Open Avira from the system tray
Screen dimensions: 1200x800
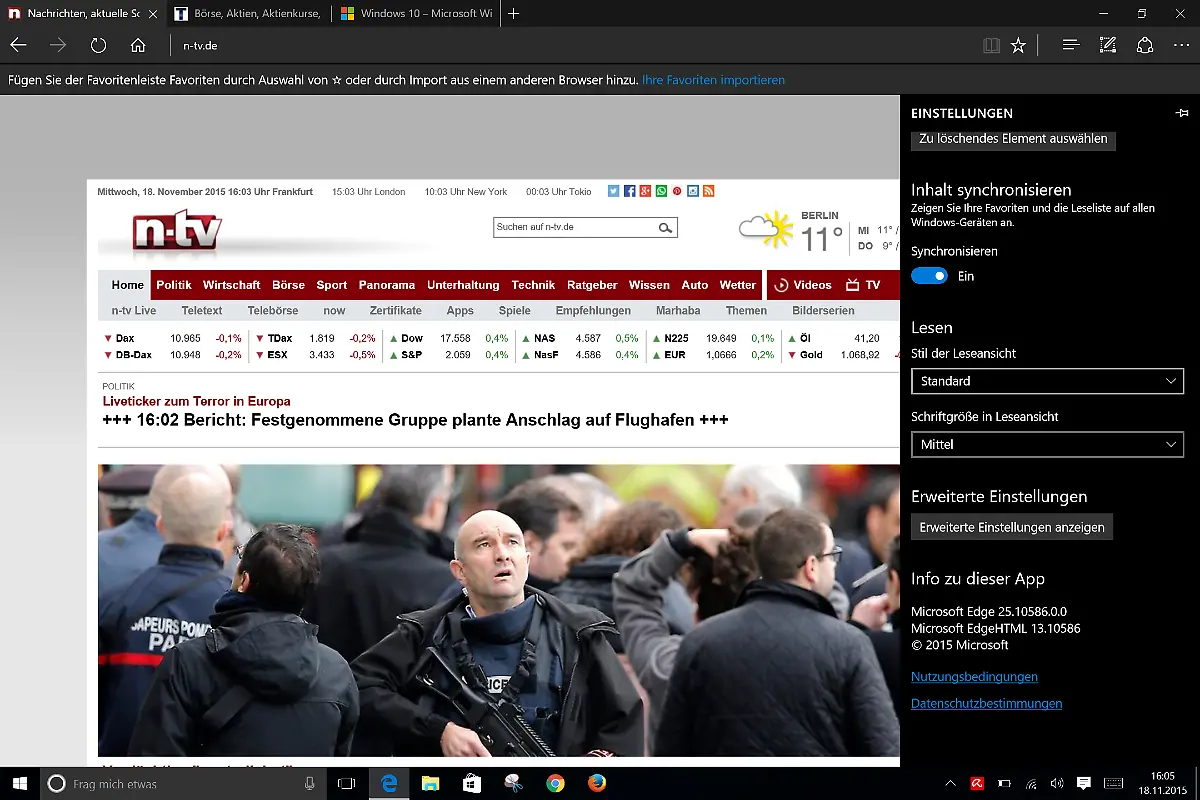(x=978, y=784)
